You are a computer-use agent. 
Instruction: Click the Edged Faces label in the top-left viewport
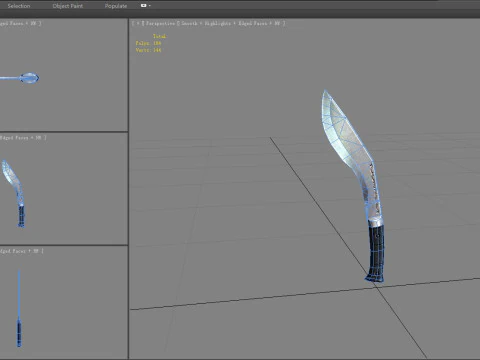tap(12, 23)
